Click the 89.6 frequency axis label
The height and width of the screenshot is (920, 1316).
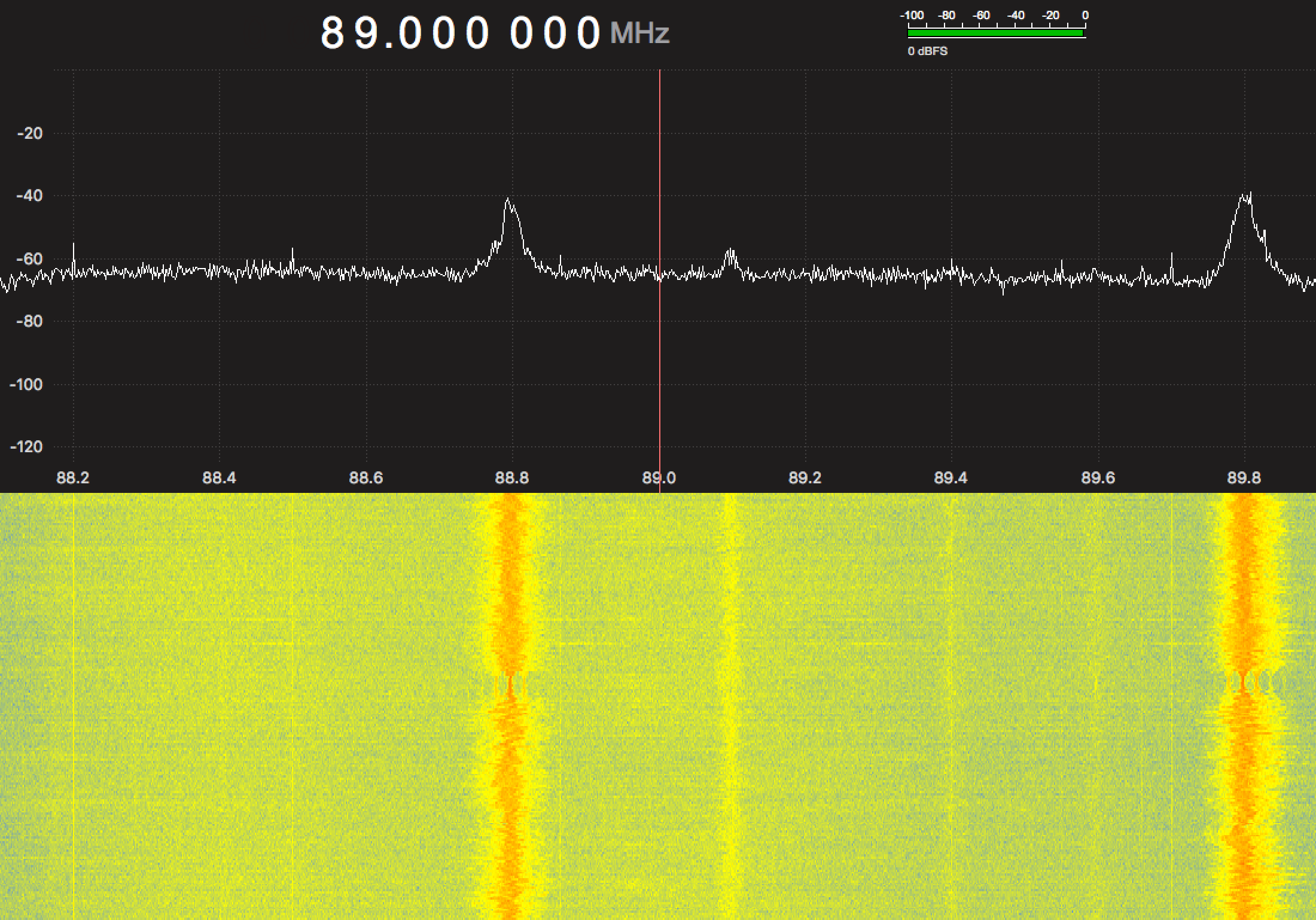(1098, 478)
